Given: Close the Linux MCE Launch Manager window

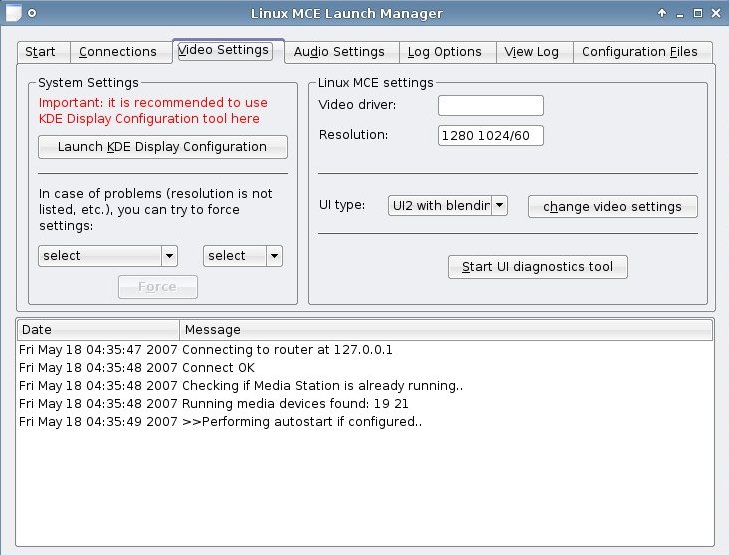Looking at the screenshot, I should (716, 13).
